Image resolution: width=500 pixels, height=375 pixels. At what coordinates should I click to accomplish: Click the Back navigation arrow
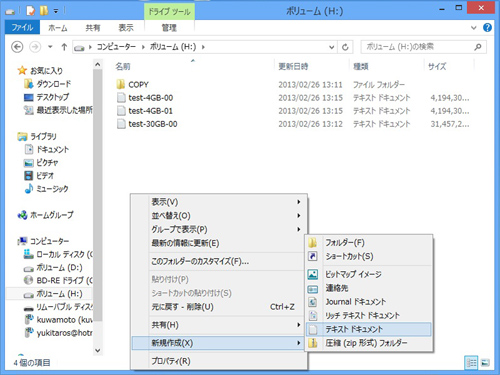[17, 47]
